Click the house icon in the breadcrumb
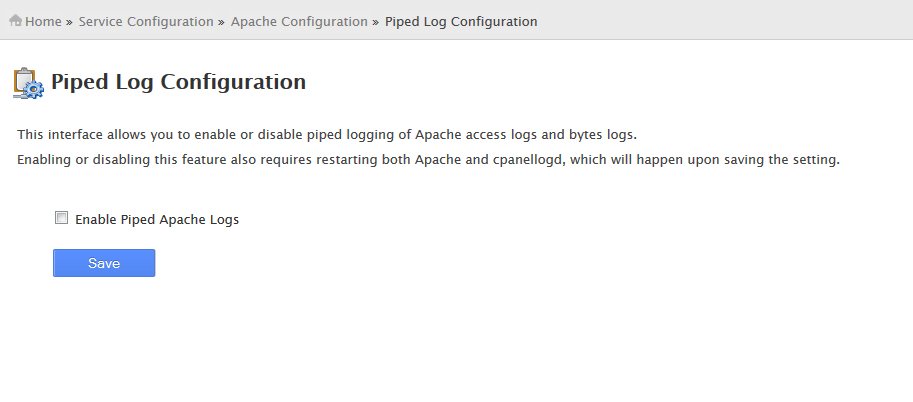This screenshot has width=913, height=402. click(x=16, y=20)
